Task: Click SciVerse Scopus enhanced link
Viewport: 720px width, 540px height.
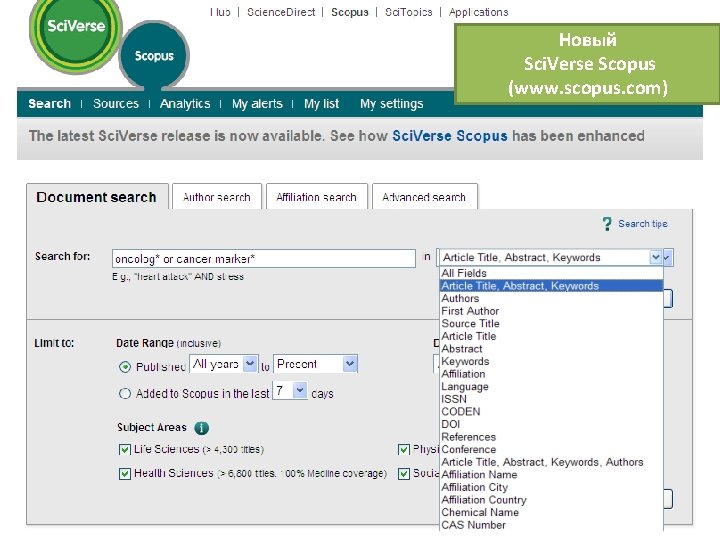Action: (x=450, y=136)
